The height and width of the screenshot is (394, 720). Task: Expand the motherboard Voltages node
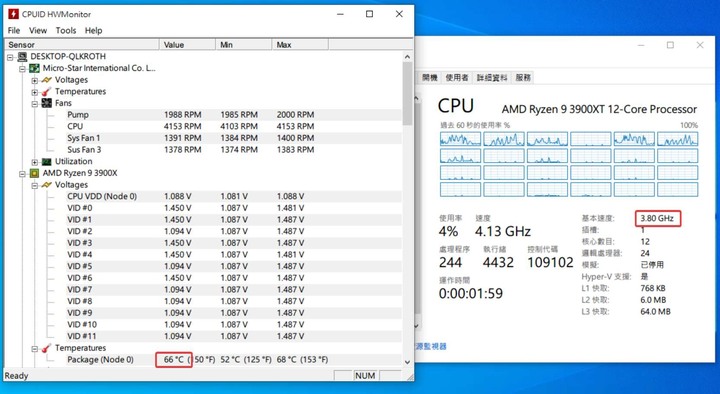pos(35,80)
